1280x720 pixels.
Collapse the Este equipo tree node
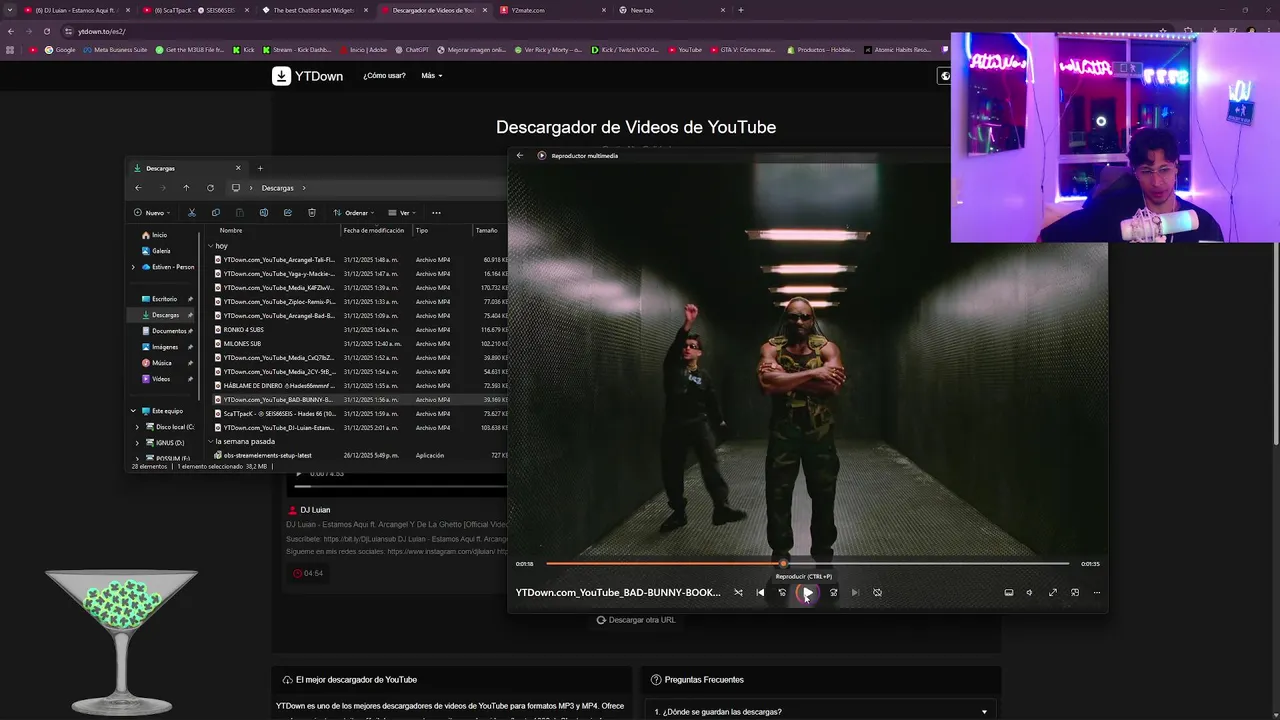pos(133,411)
